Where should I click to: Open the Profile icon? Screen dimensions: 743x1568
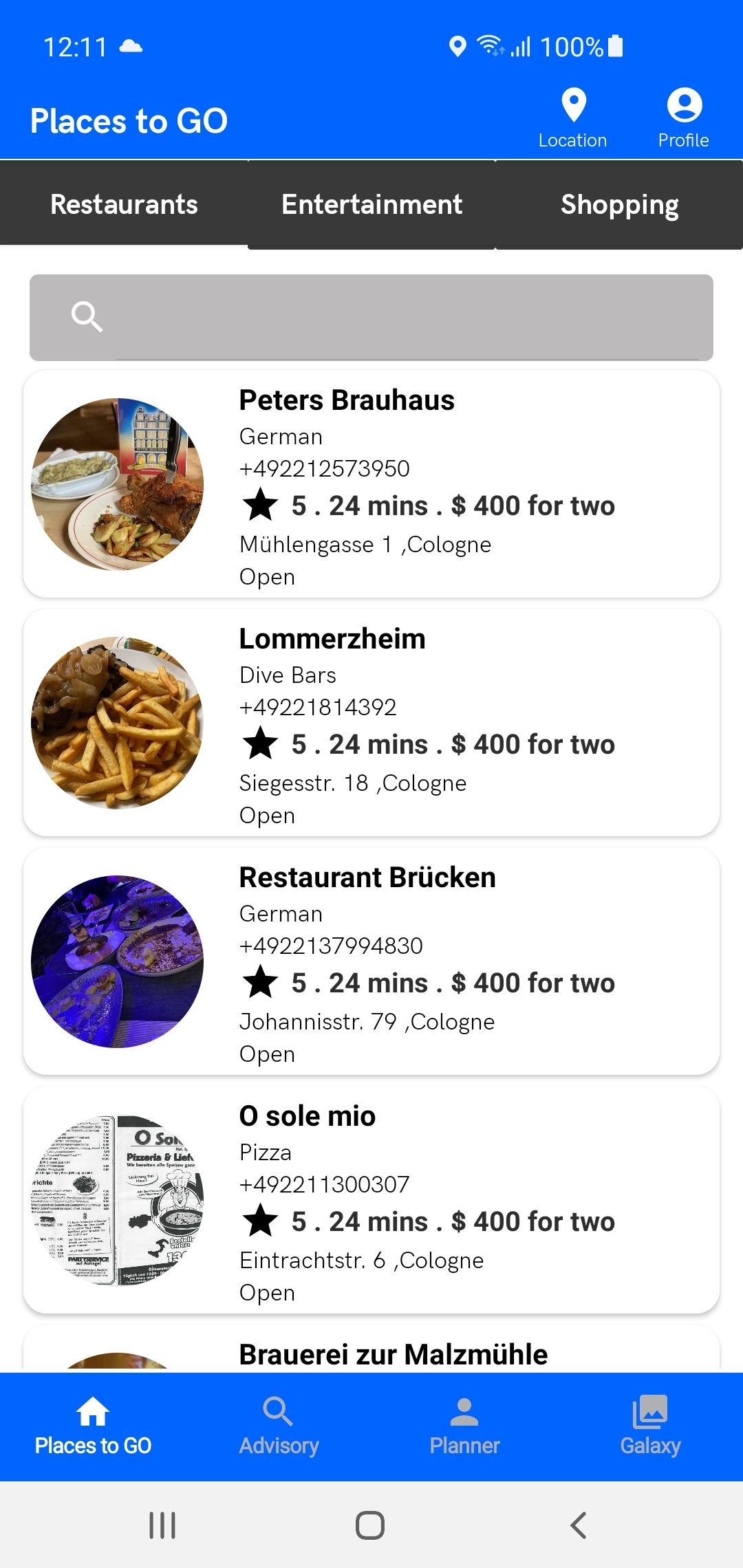click(684, 105)
